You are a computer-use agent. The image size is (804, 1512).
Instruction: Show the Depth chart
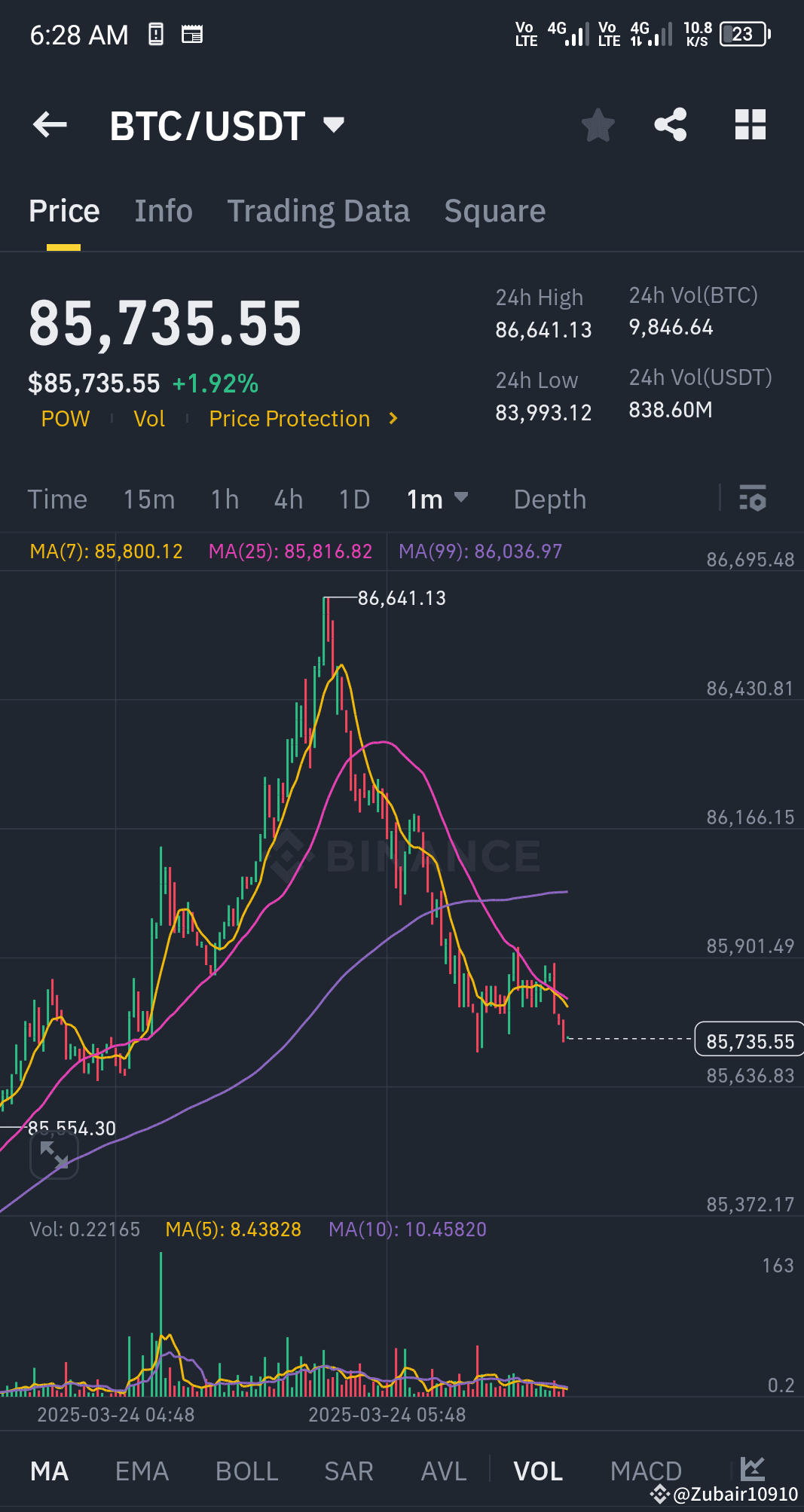pyautogui.click(x=550, y=499)
